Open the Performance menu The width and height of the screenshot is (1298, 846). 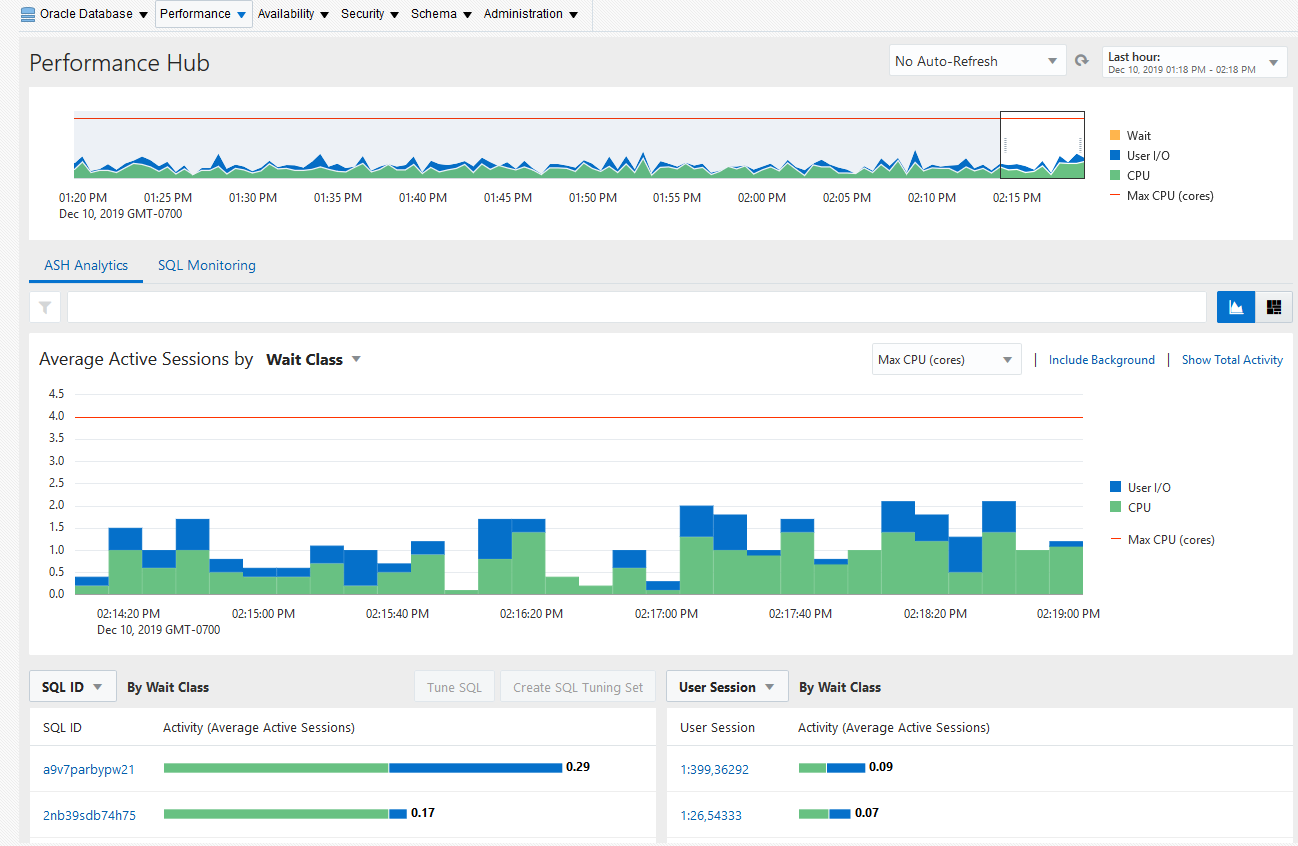[203, 14]
